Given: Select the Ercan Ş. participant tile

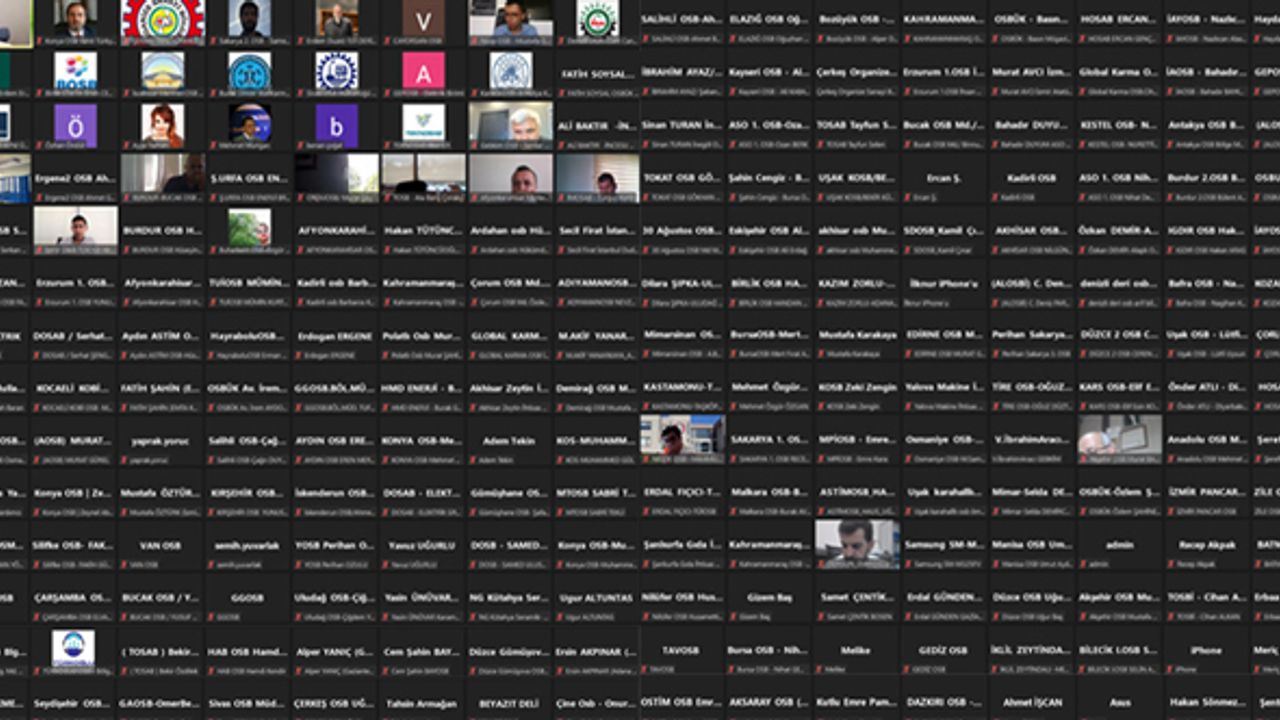Looking at the screenshot, I should 944,178.
